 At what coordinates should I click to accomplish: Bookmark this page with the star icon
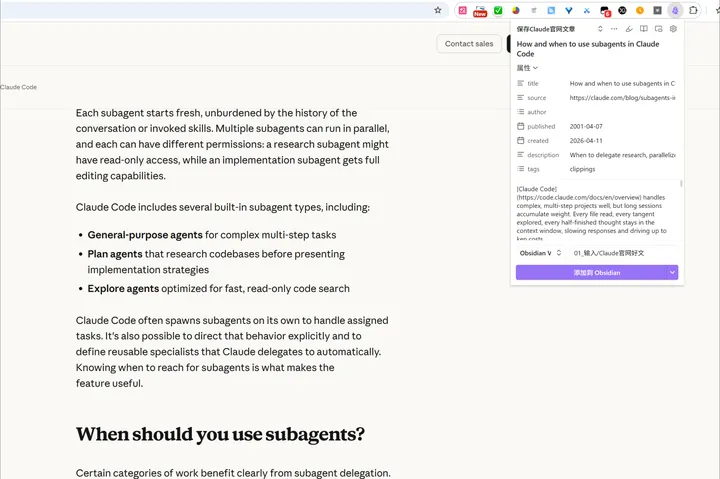click(x=438, y=10)
